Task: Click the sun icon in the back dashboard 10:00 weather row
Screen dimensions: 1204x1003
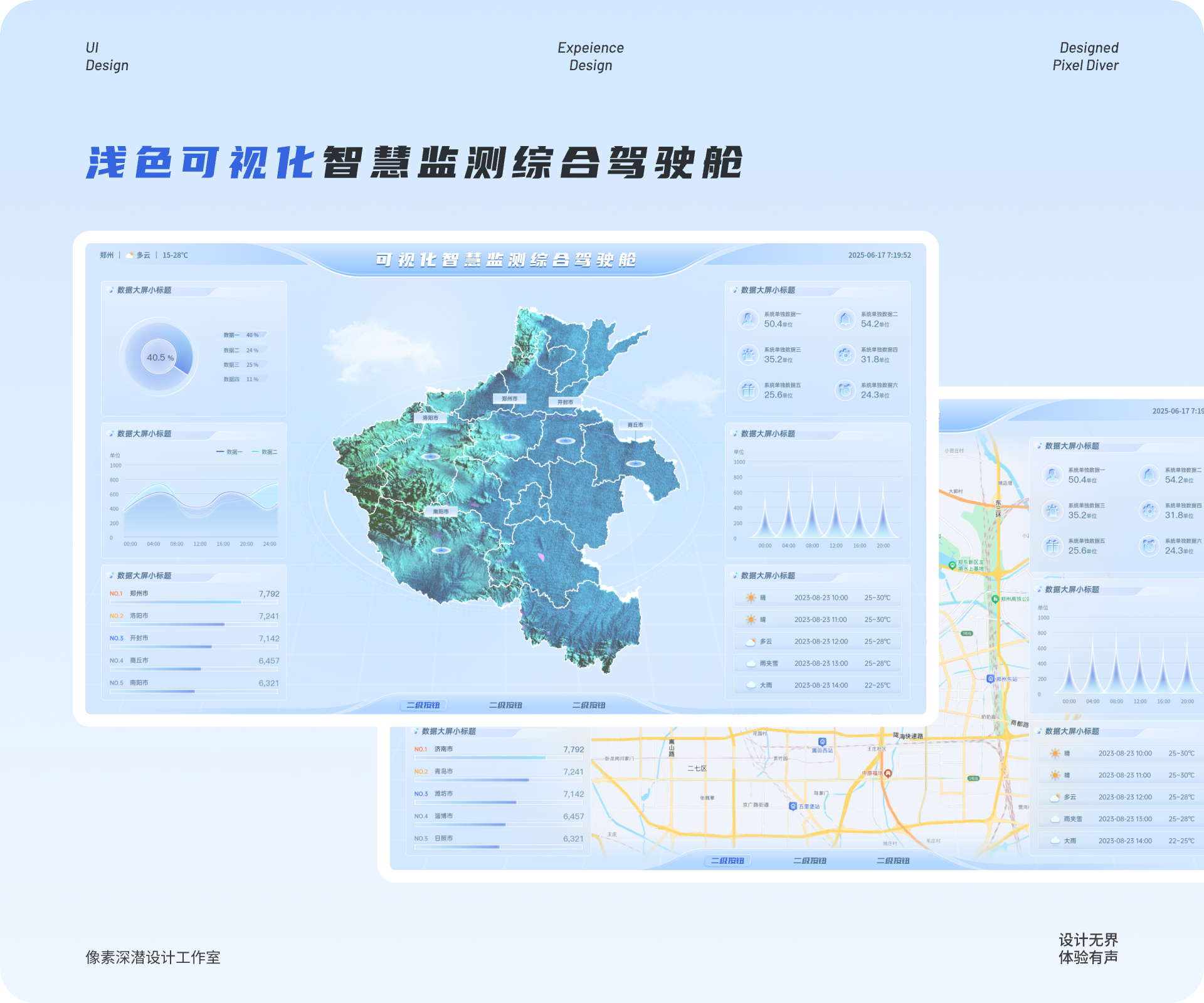Action: (1055, 754)
